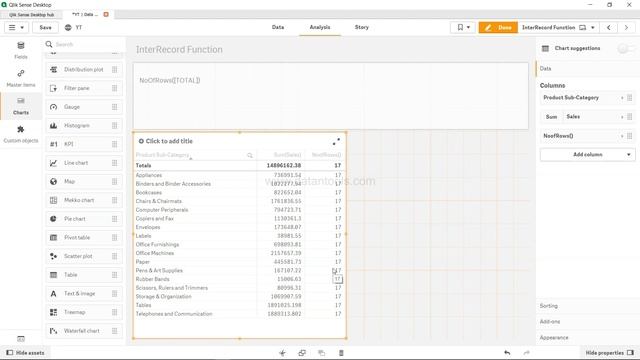The width and height of the screenshot is (640, 360).
Task: Go to the previous sheet
Action: point(609,27)
